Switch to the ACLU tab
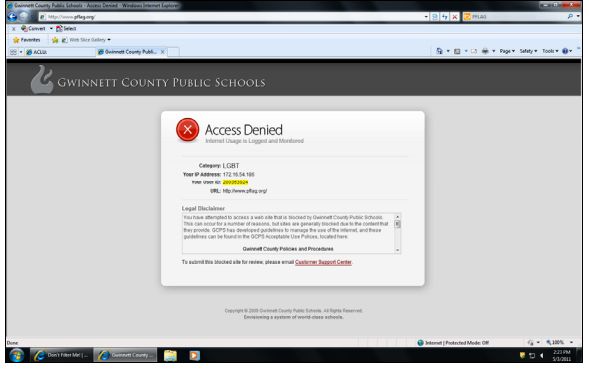This screenshot has width=589, height=369. (x=60, y=52)
